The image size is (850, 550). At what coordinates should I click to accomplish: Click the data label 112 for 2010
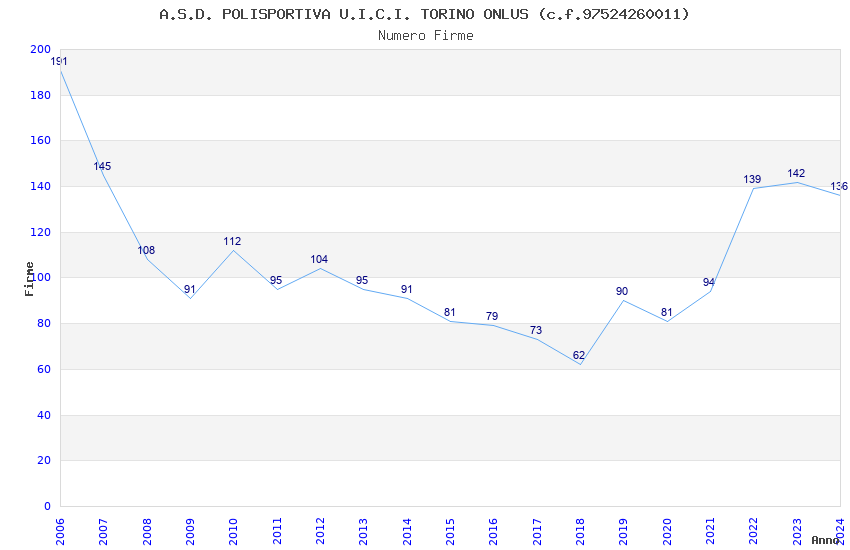point(232,241)
